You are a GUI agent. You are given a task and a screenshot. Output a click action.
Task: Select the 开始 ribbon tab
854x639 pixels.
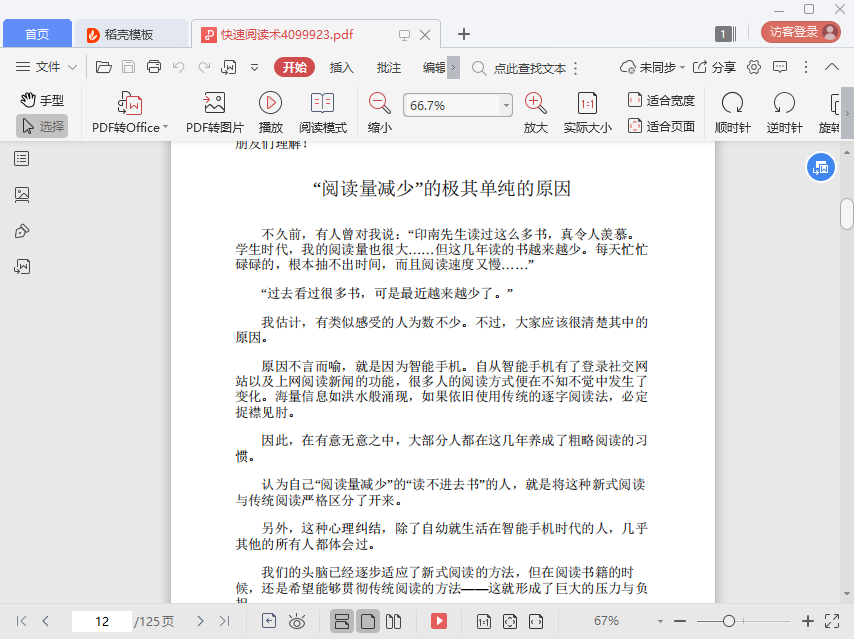[x=295, y=68]
